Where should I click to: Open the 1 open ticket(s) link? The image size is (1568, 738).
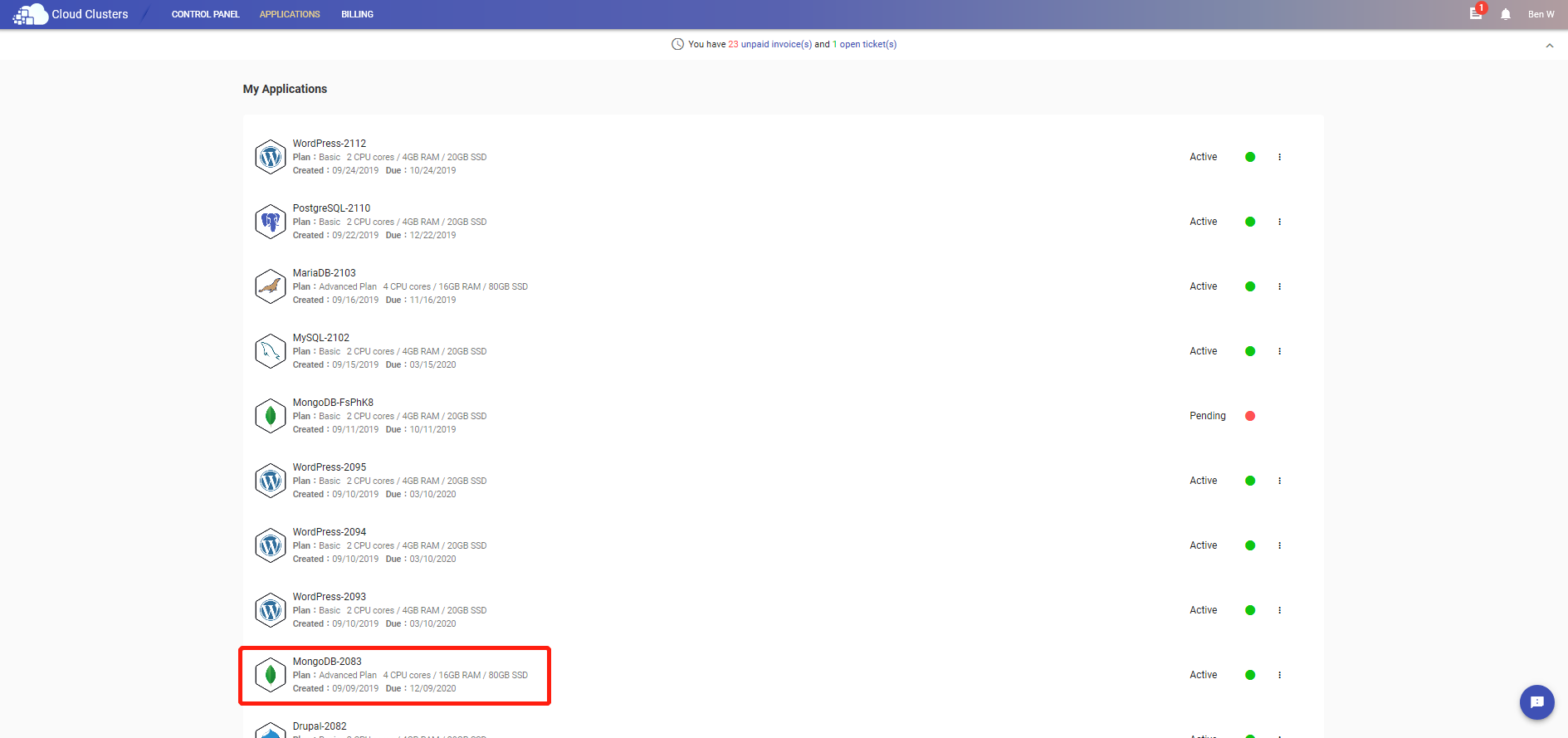click(x=864, y=44)
